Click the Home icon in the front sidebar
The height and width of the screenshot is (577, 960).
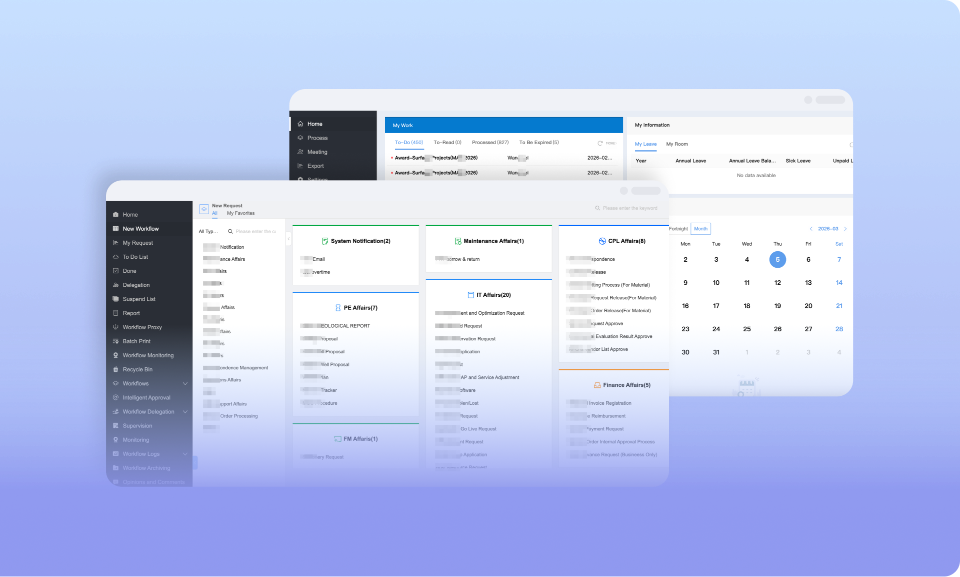click(116, 215)
